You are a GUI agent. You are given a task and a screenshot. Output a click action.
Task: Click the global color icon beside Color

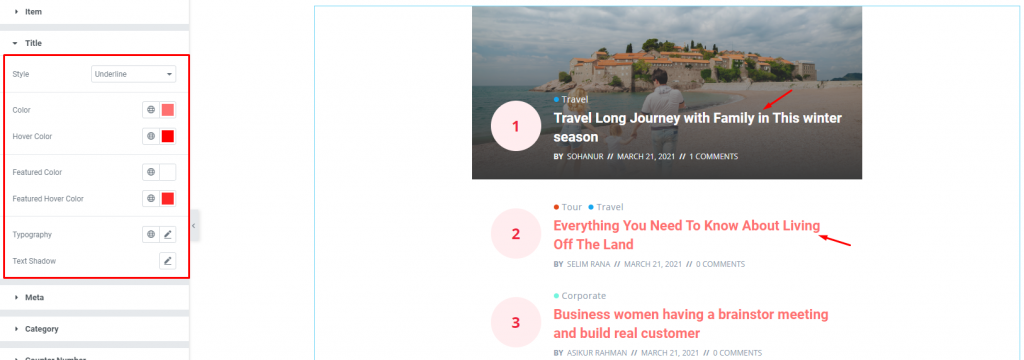click(x=151, y=110)
